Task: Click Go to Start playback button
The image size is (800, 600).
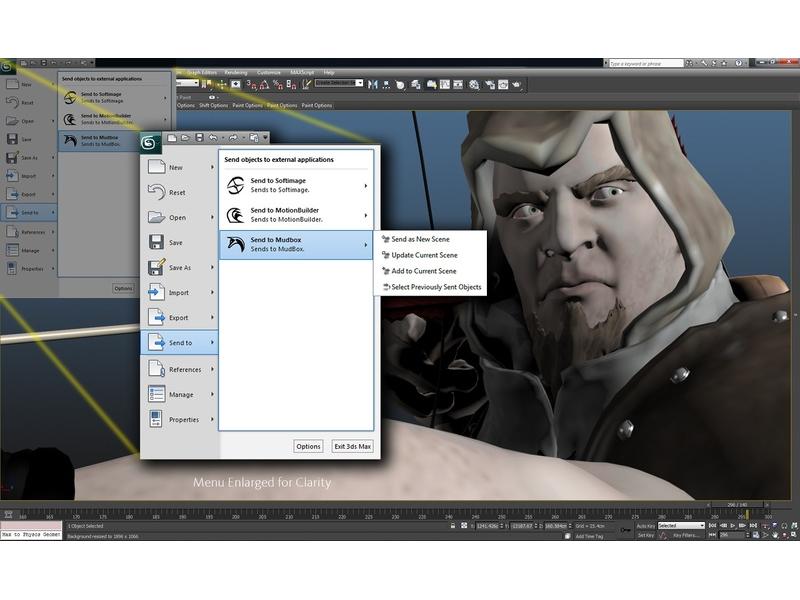Action: [x=713, y=526]
